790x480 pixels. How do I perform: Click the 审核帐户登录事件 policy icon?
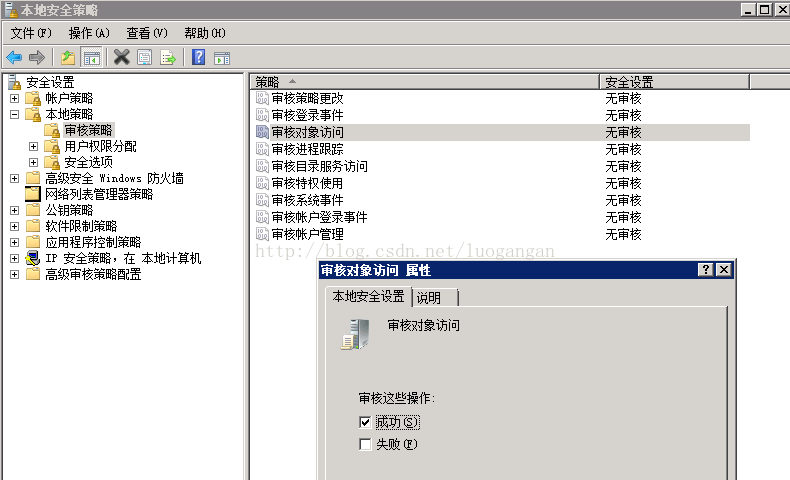coord(262,217)
